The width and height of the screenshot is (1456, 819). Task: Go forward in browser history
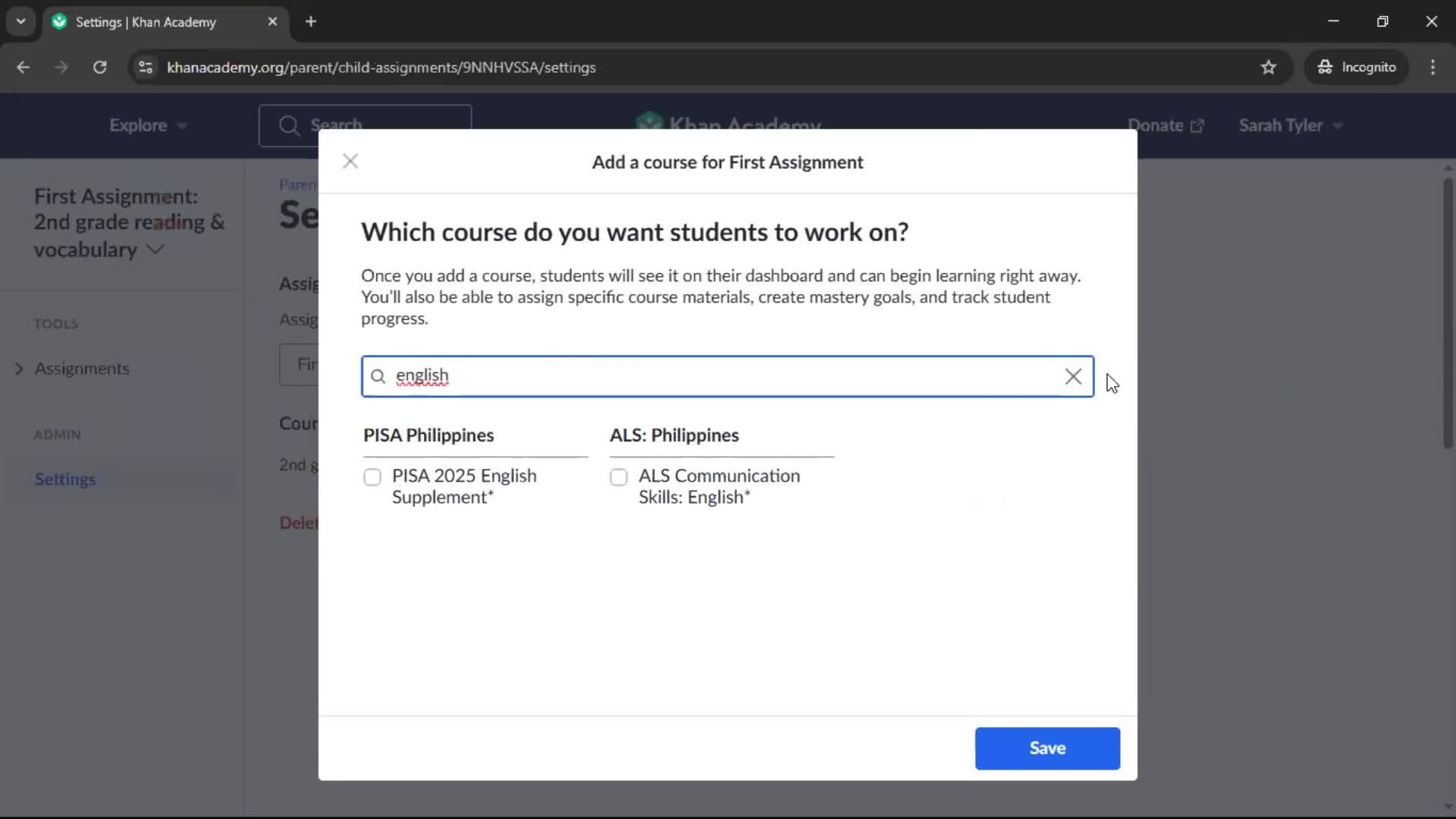(x=61, y=67)
